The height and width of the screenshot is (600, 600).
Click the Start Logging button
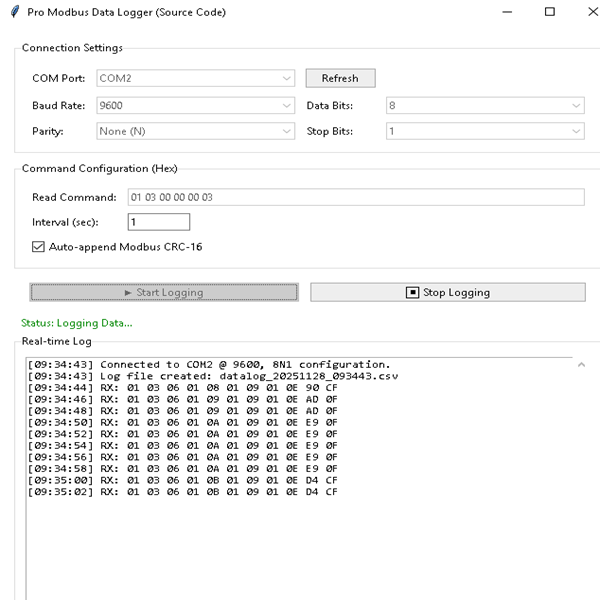tap(164, 292)
